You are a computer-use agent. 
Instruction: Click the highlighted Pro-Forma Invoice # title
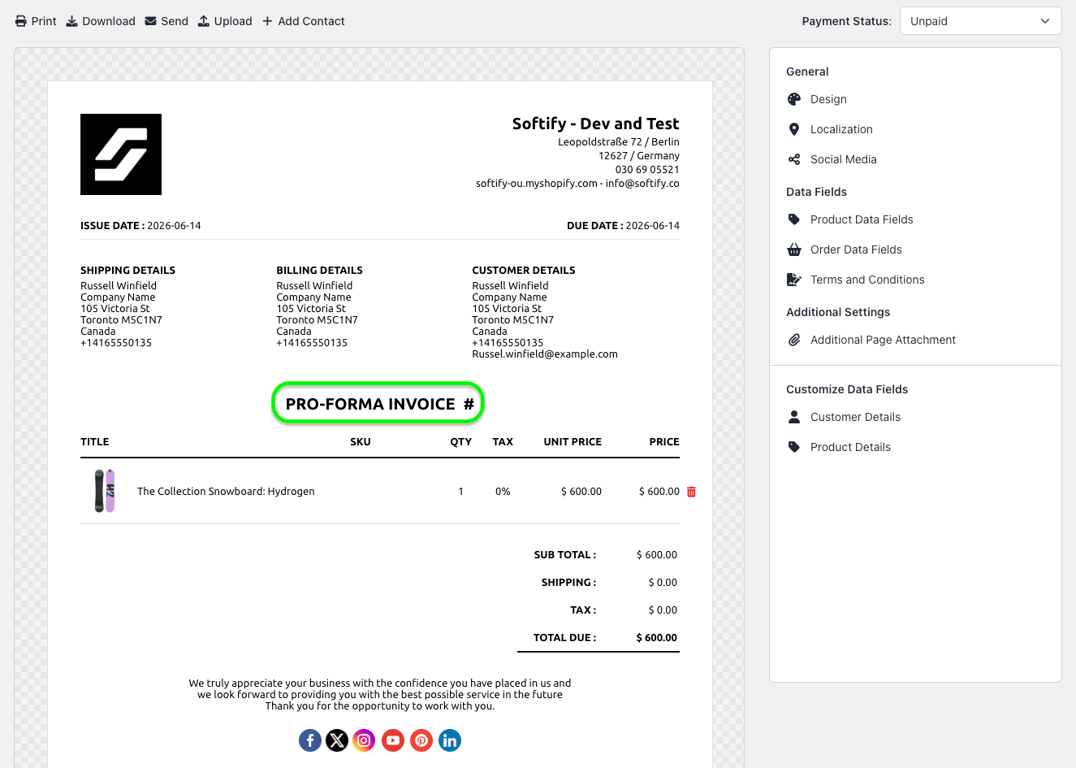[378, 403]
